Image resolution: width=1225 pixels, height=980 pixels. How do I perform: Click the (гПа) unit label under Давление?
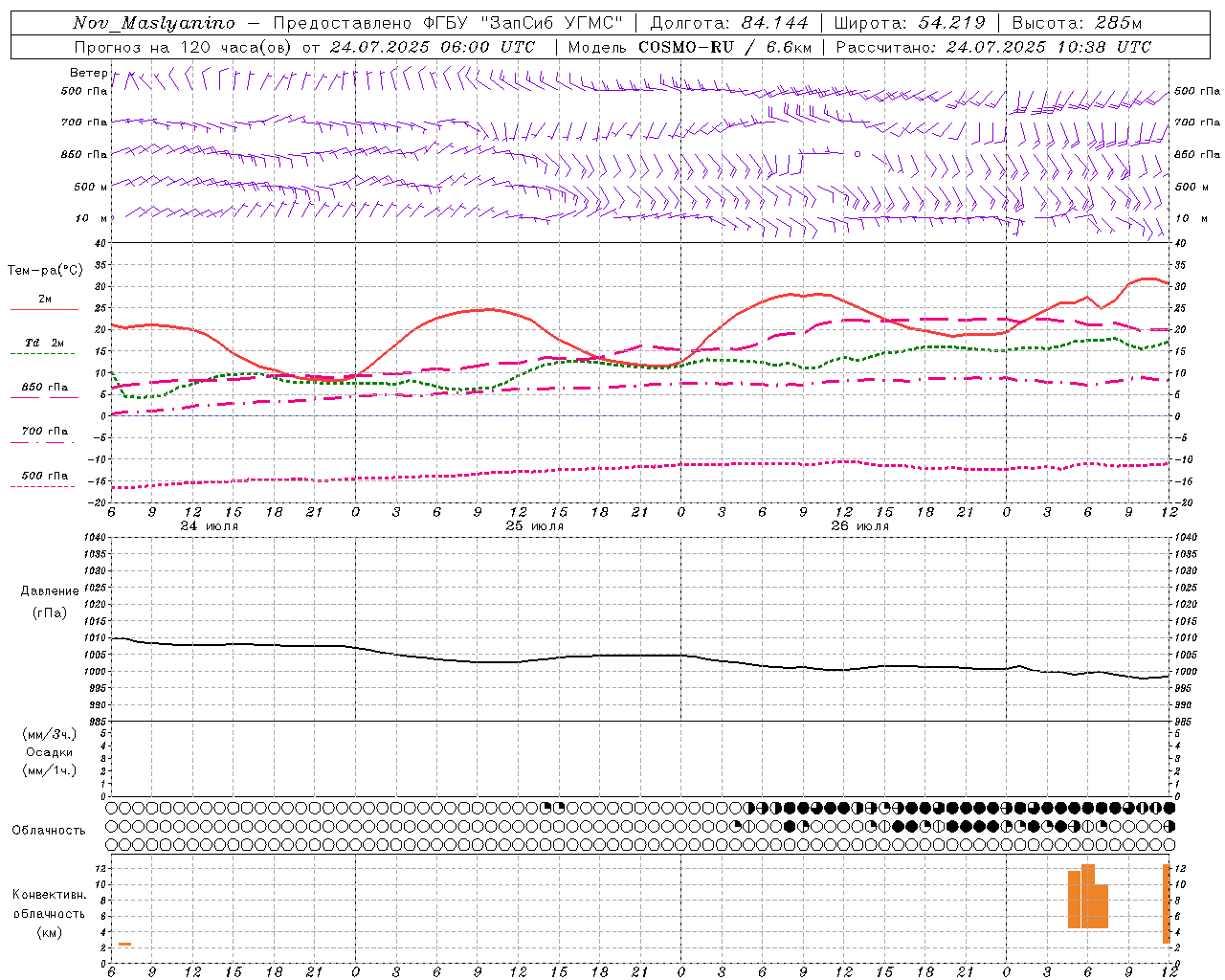point(50,612)
